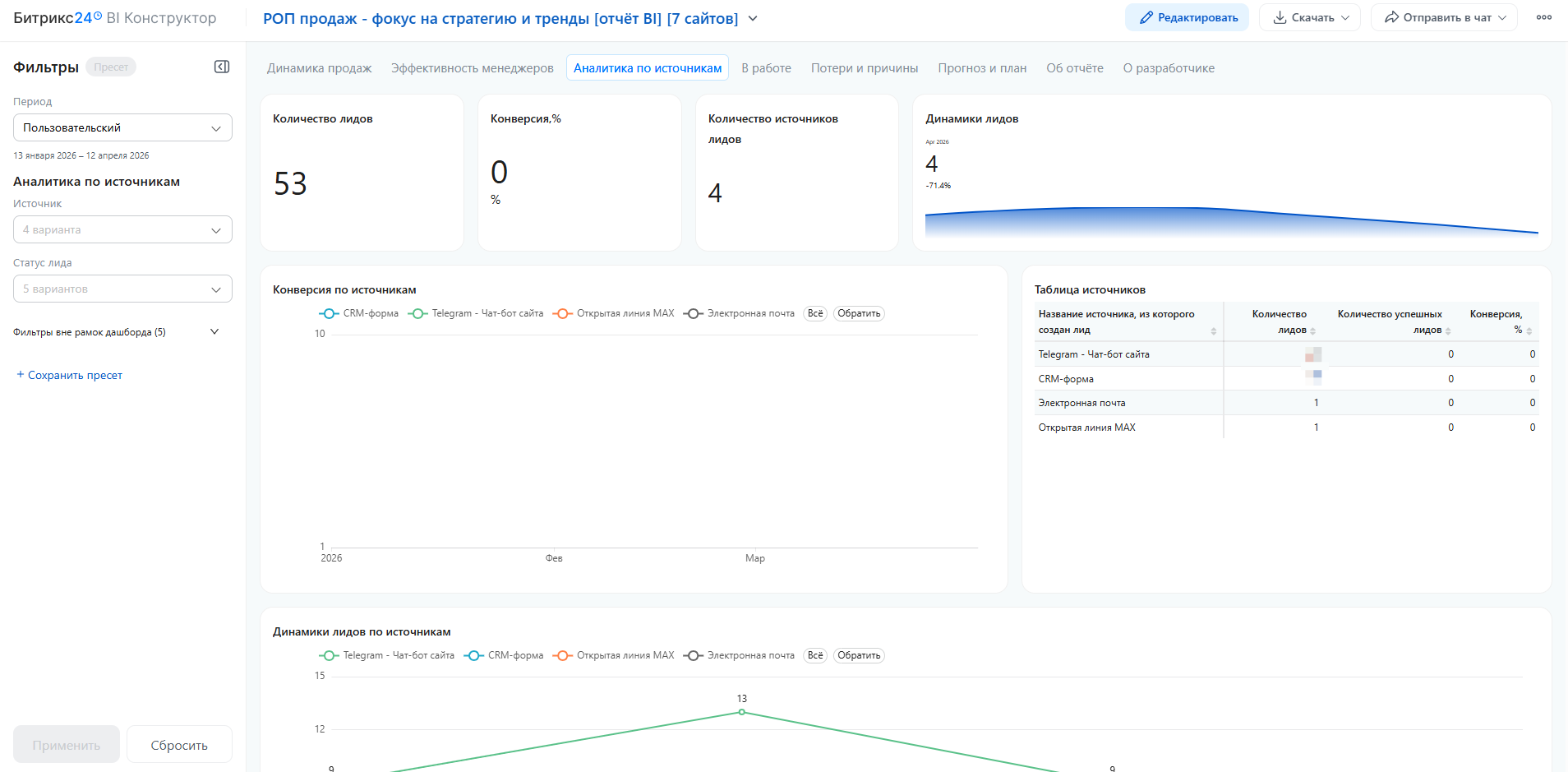
Task: Switch to Динамика продаж tab
Action: pyautogui.click(x=319, y=68)
